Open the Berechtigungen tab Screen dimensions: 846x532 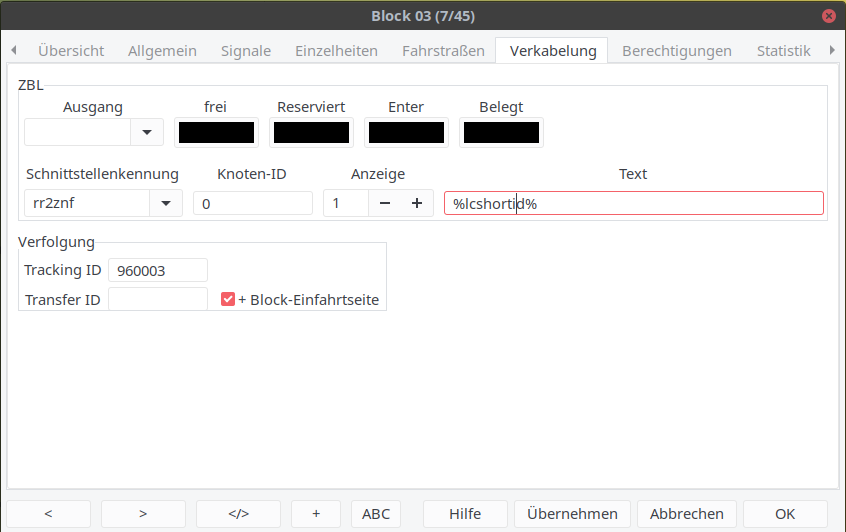(676, 50)
